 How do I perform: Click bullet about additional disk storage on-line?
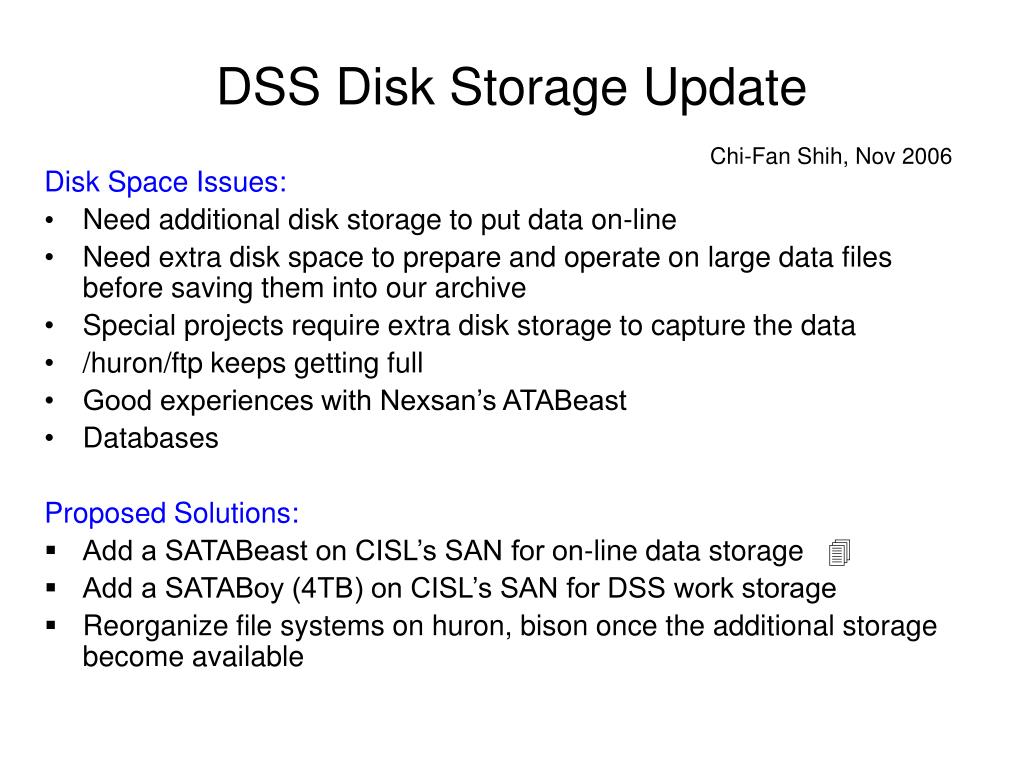(379, 219)
